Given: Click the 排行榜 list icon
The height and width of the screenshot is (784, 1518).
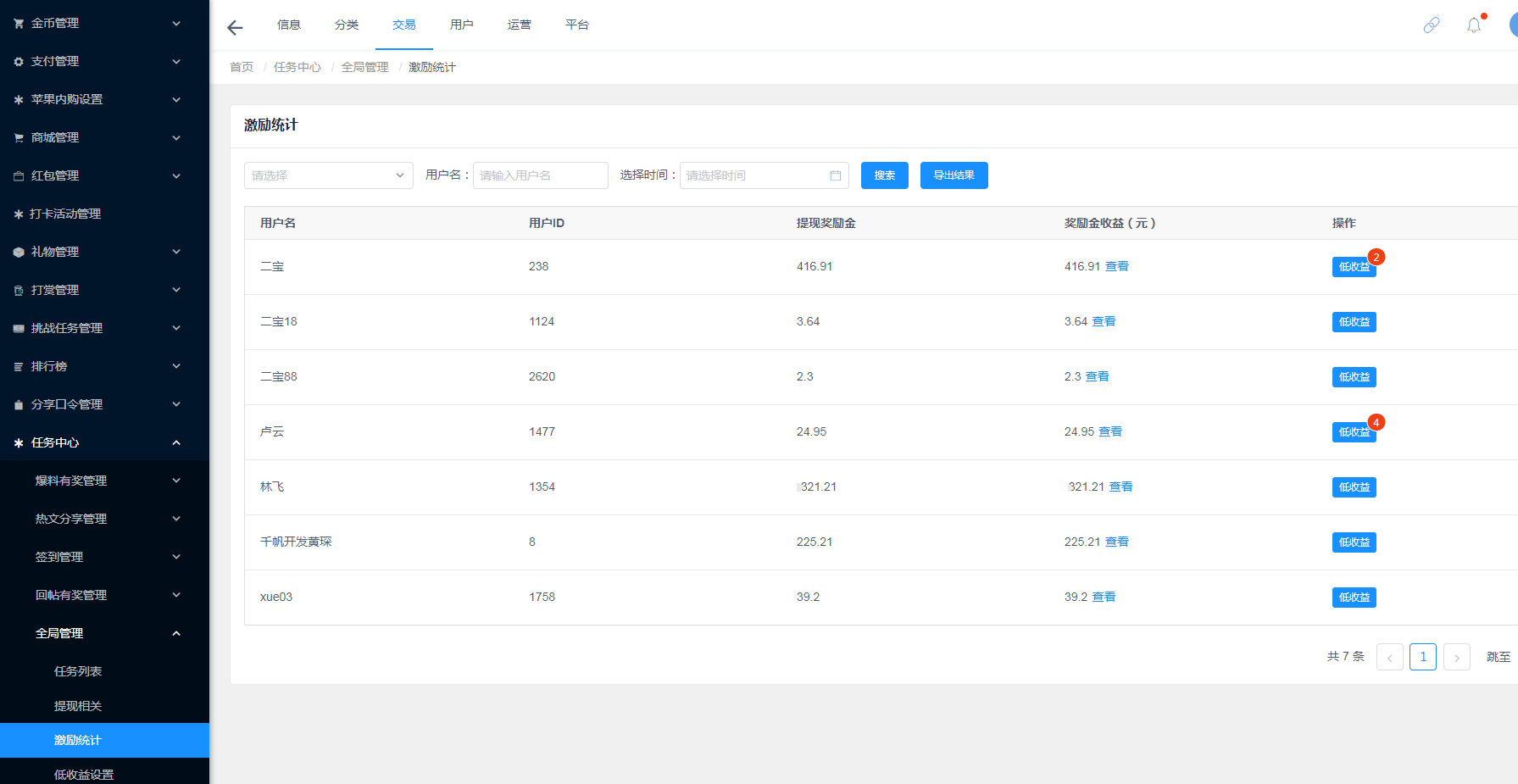Looking at the screenshot, I should tap(19, 367).
